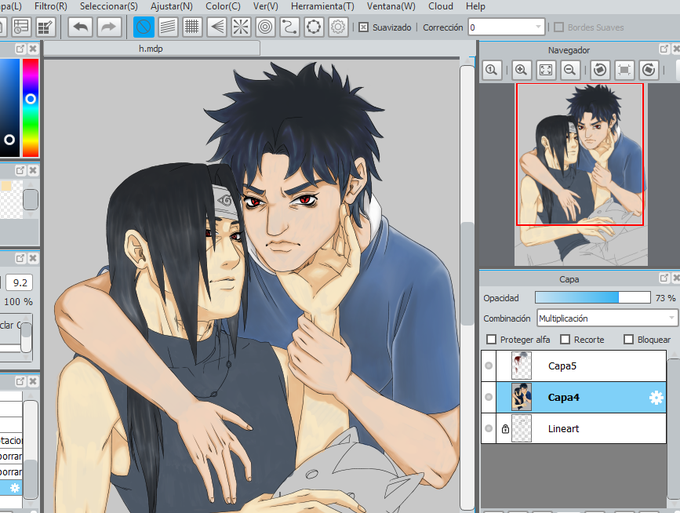The image size is (680, 513).
Task: Switch to the h.mdp document tab
Action: [x=151, y=49]
